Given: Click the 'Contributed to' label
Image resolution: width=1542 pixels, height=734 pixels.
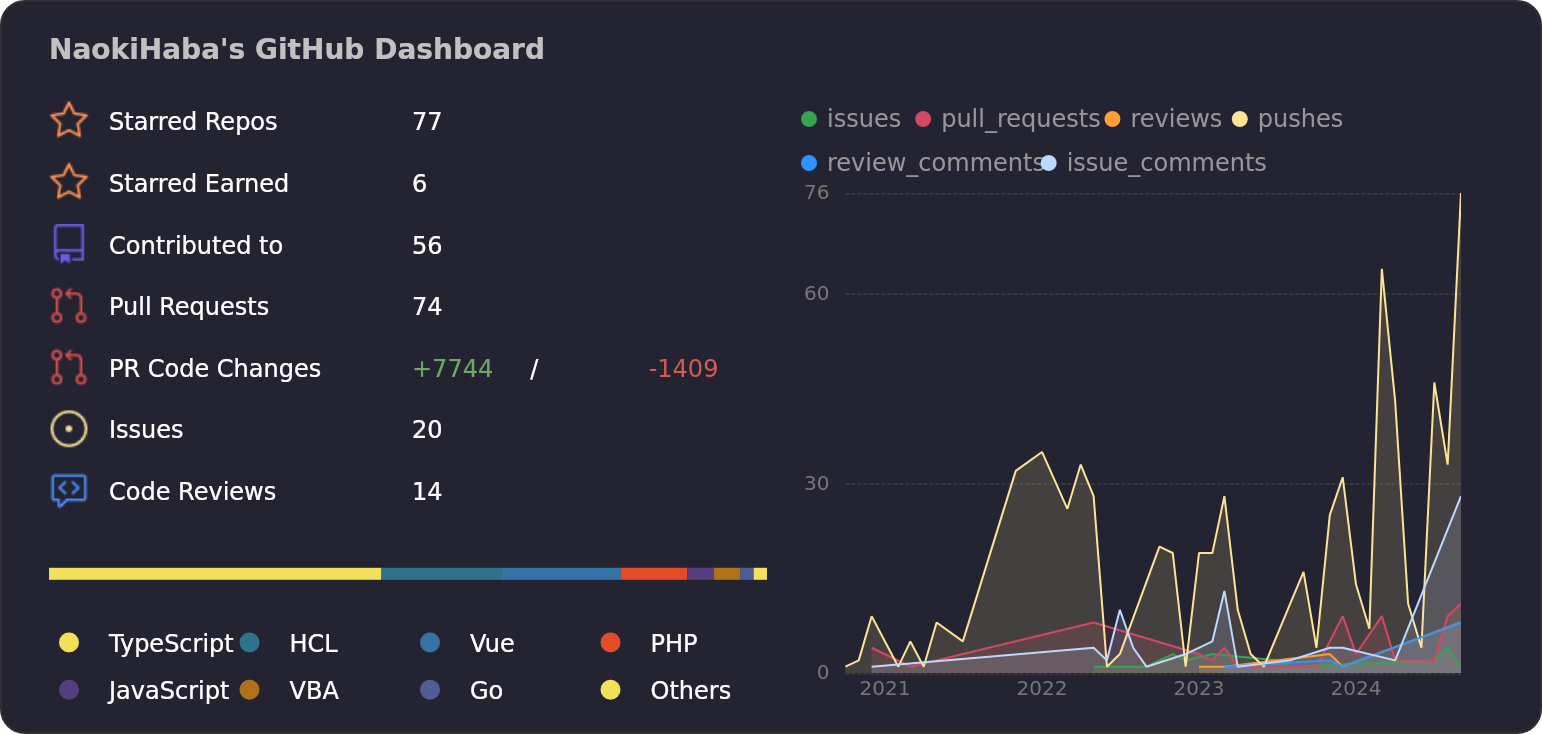Looking at the screenshot, I should coord(196,246).
